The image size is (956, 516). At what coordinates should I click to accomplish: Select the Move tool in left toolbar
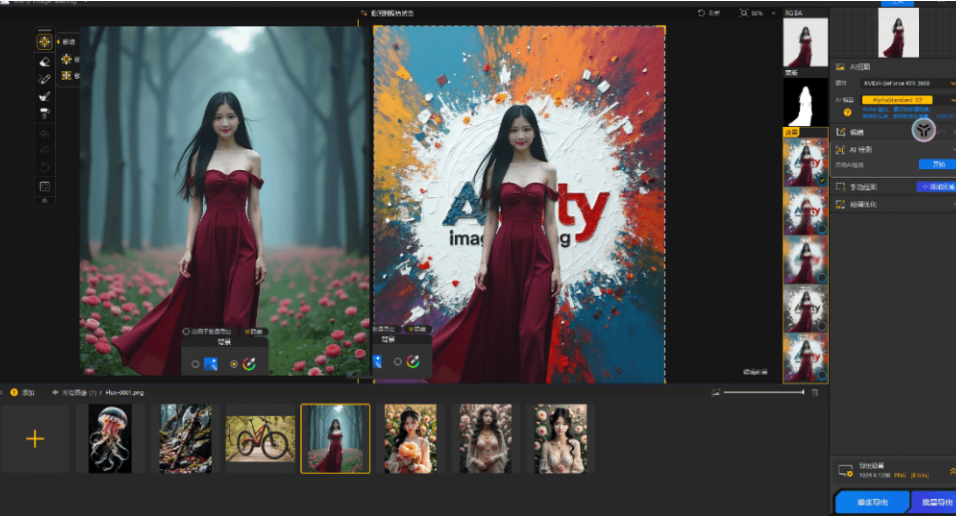click(44, 41)
